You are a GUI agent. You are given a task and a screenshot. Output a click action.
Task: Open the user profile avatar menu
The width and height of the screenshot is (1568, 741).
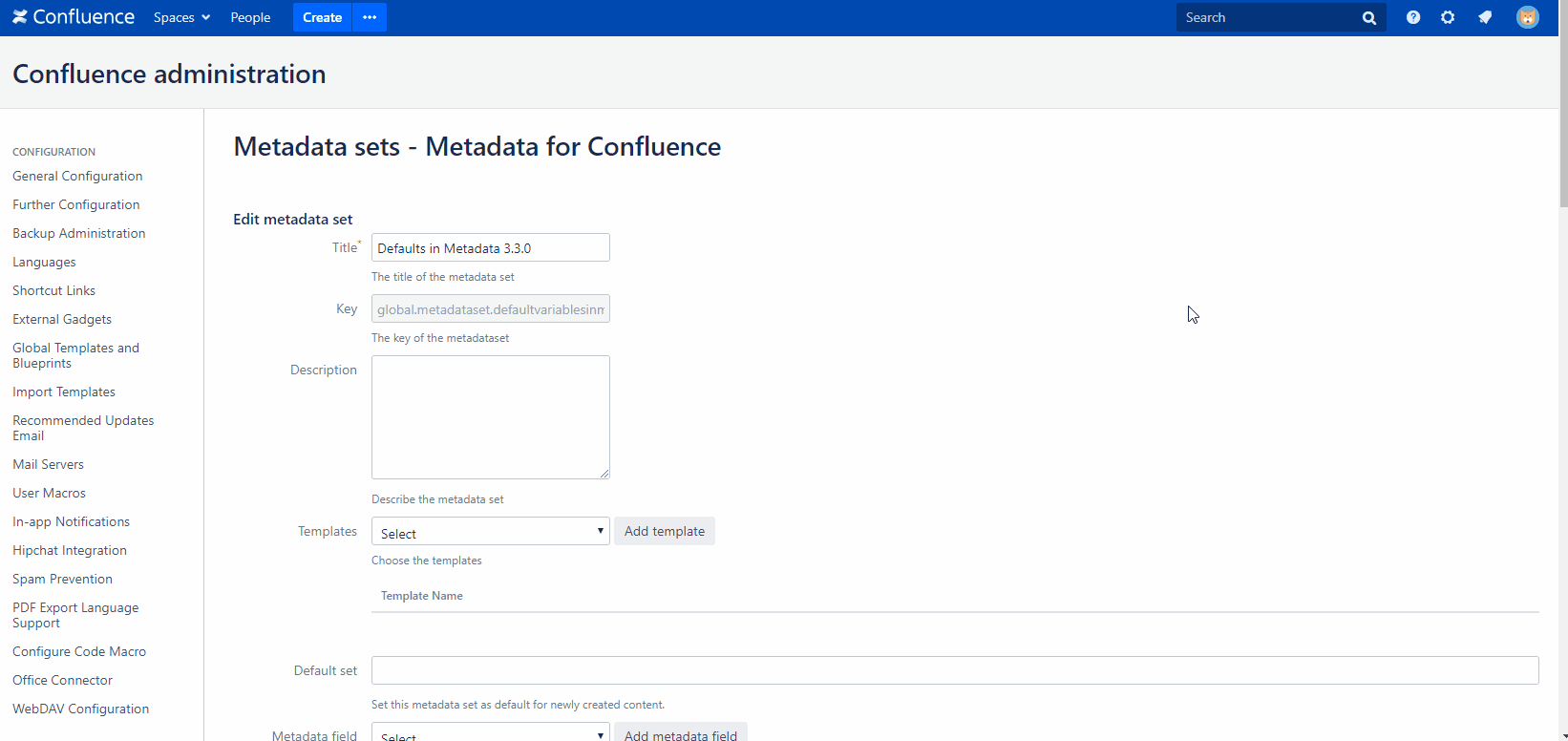coord(1528,17)
